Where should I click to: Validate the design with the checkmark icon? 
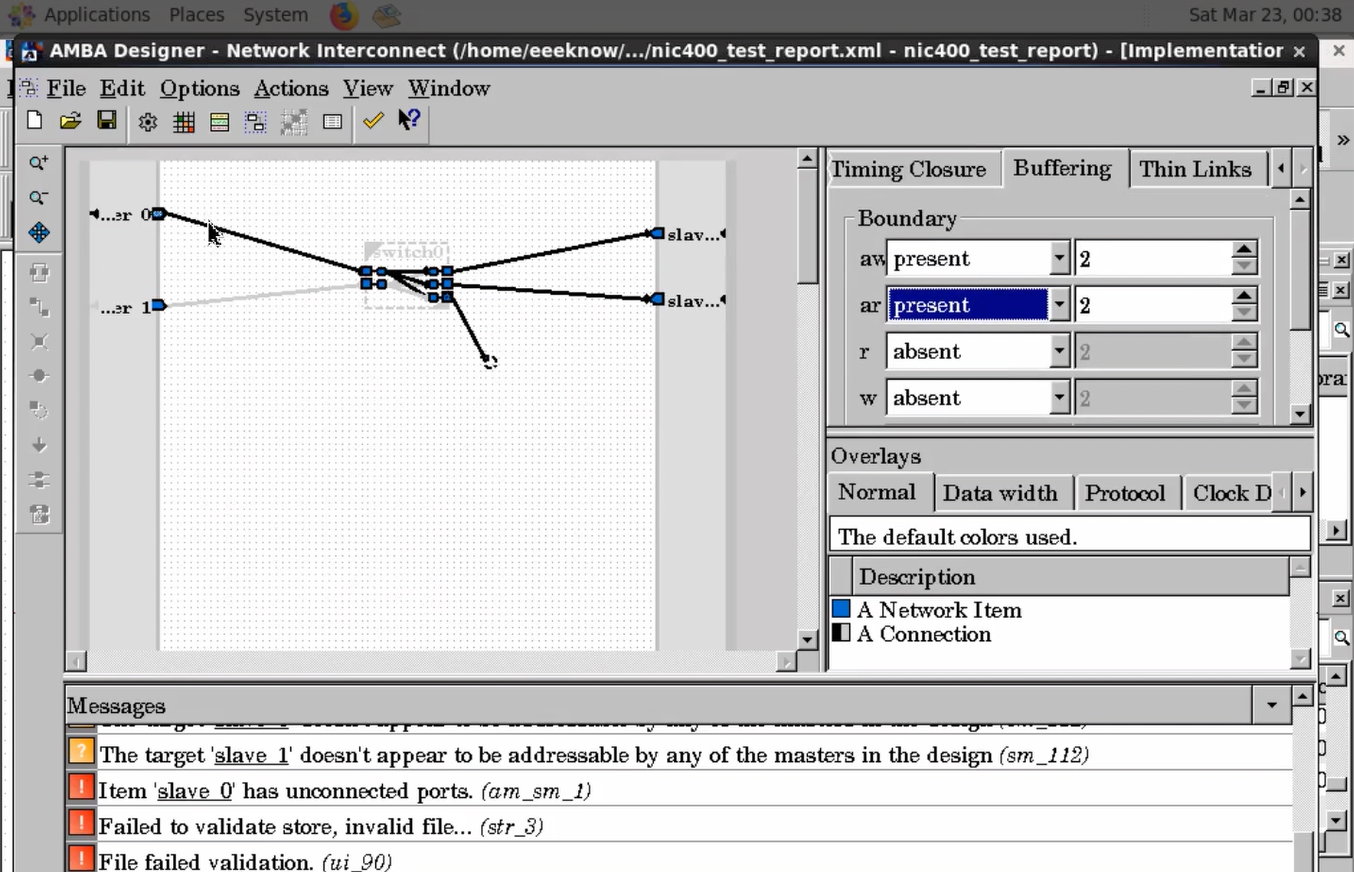click(373, 121)
